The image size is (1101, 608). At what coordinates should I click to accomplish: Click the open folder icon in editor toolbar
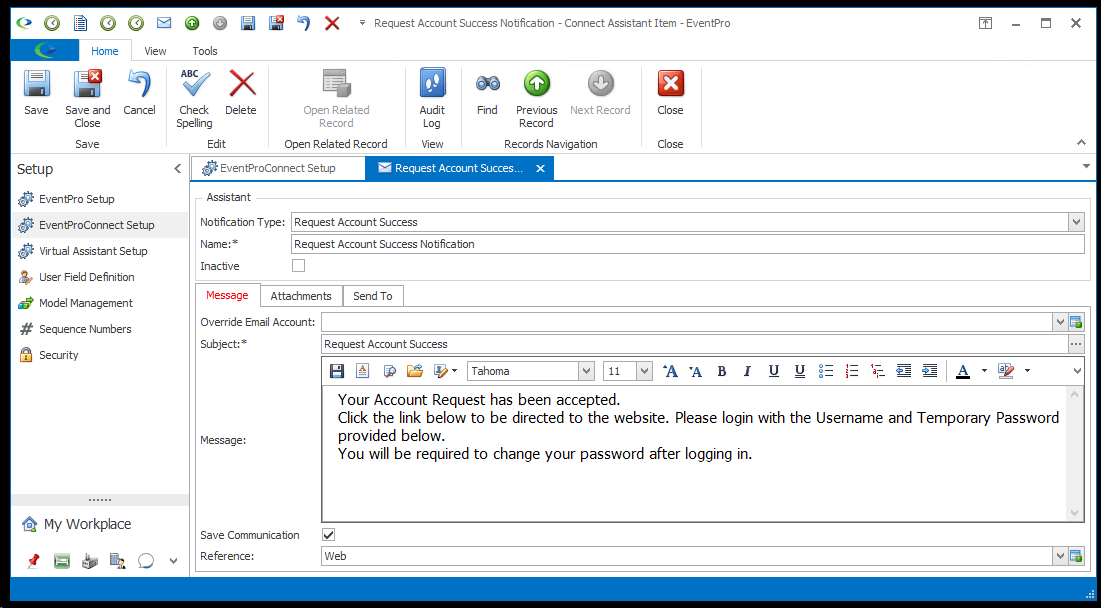pyautogui.click(x=415, y=371)
